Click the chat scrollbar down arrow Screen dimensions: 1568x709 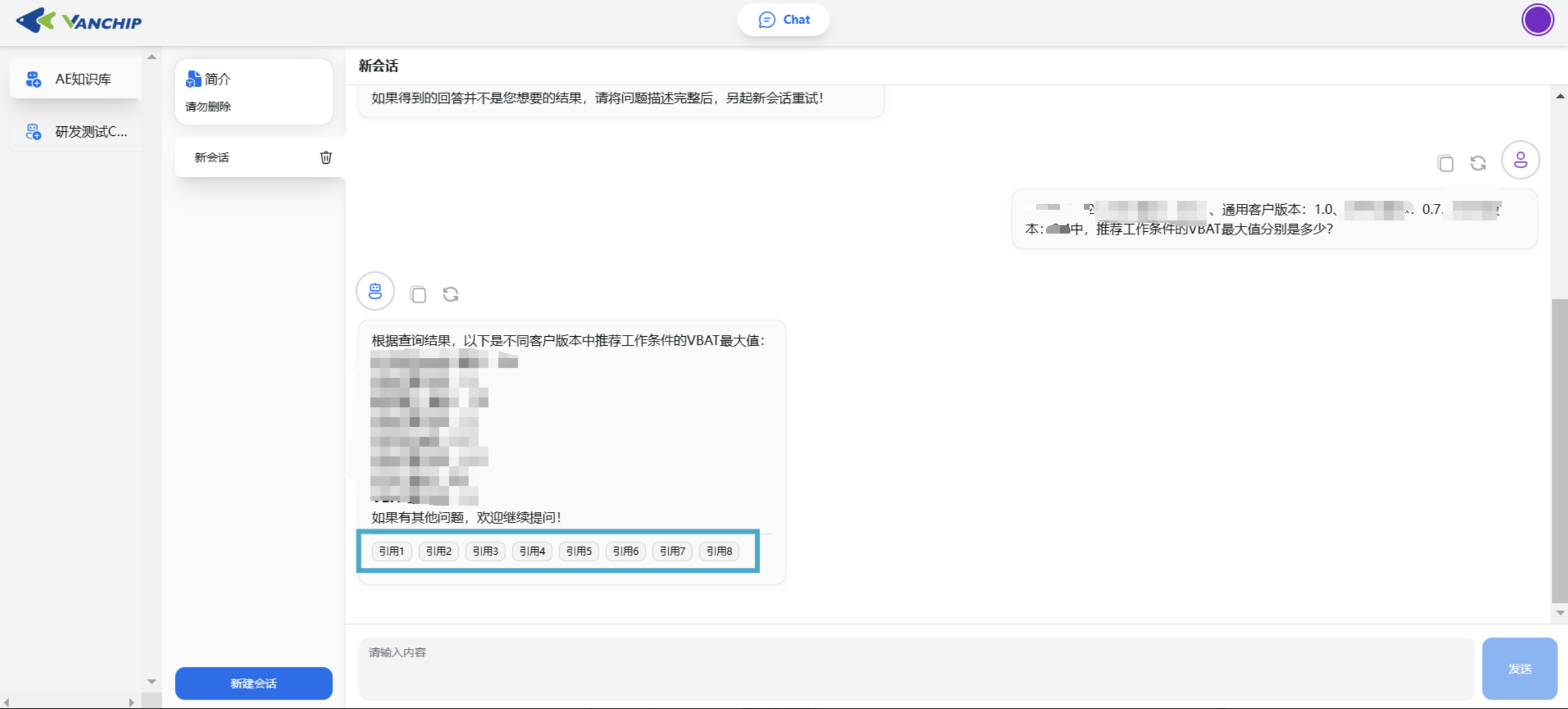(x=1560, y=613)
